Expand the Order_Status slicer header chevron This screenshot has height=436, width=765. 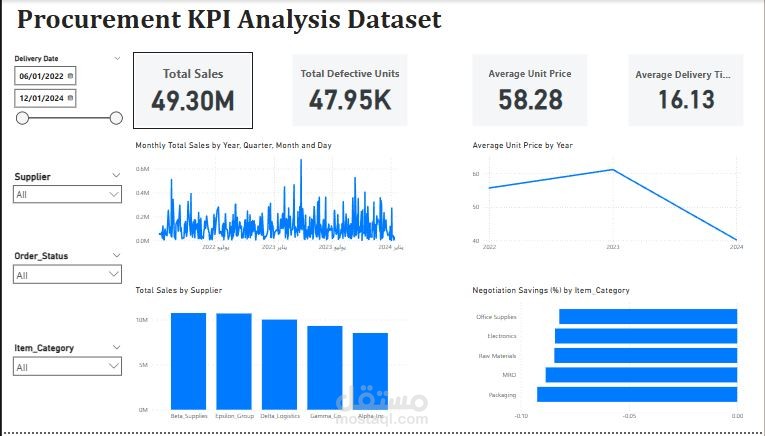116,255
